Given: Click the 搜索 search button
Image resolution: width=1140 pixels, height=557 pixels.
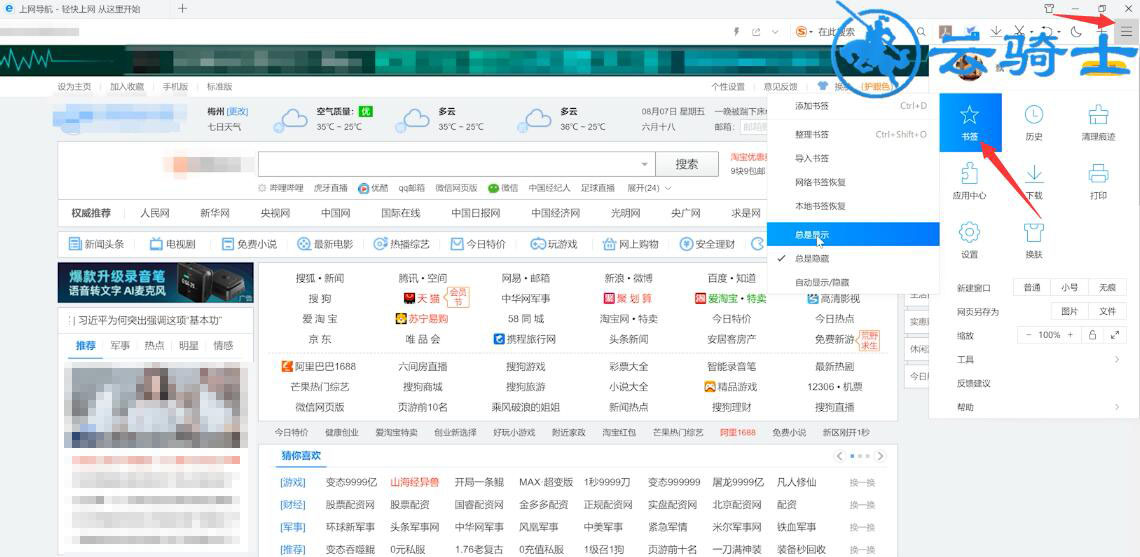Looking at the screenshot, I should tap(687, 164).
